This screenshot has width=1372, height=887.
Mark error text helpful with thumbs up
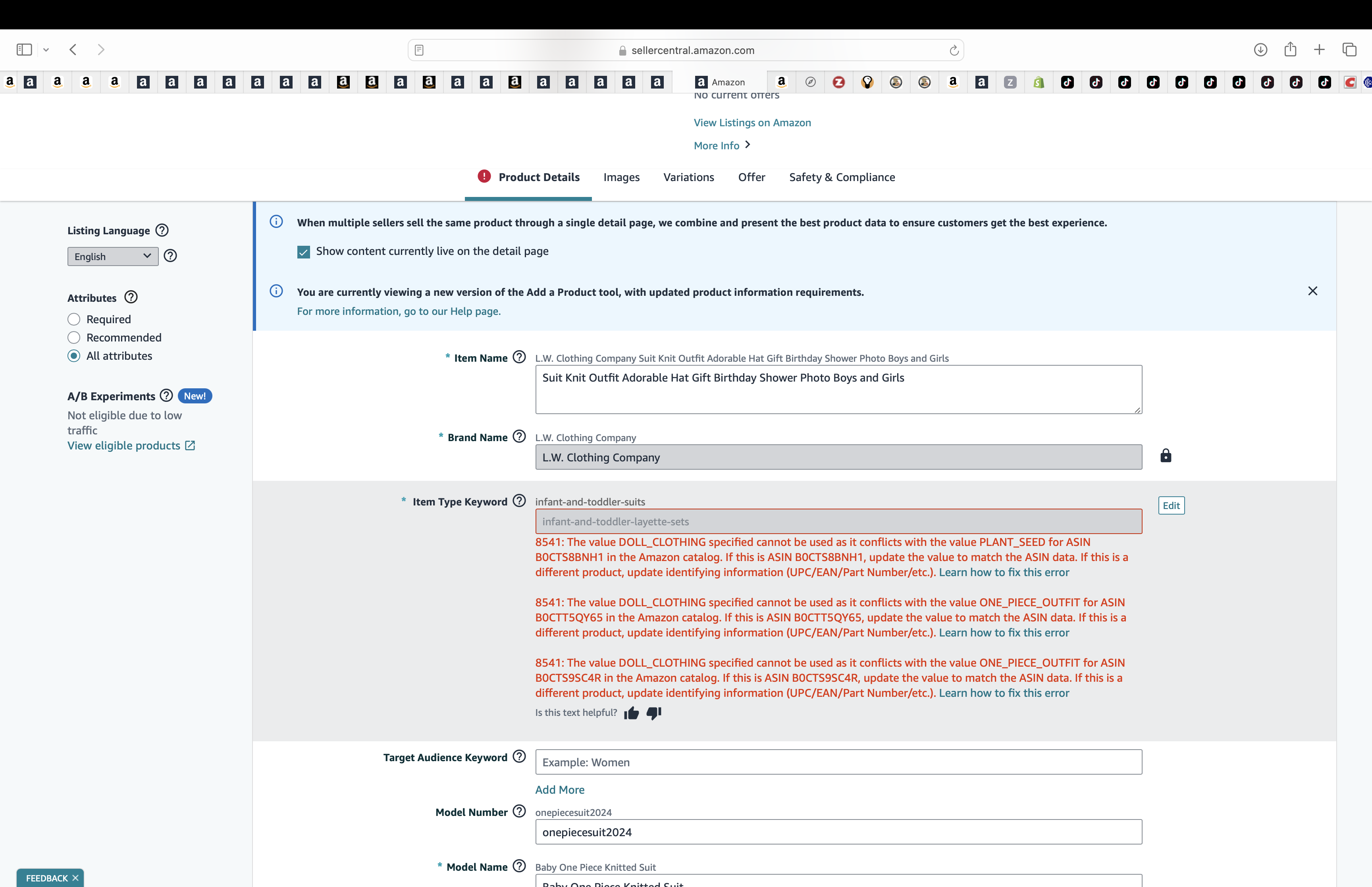(x=632, y=713)
